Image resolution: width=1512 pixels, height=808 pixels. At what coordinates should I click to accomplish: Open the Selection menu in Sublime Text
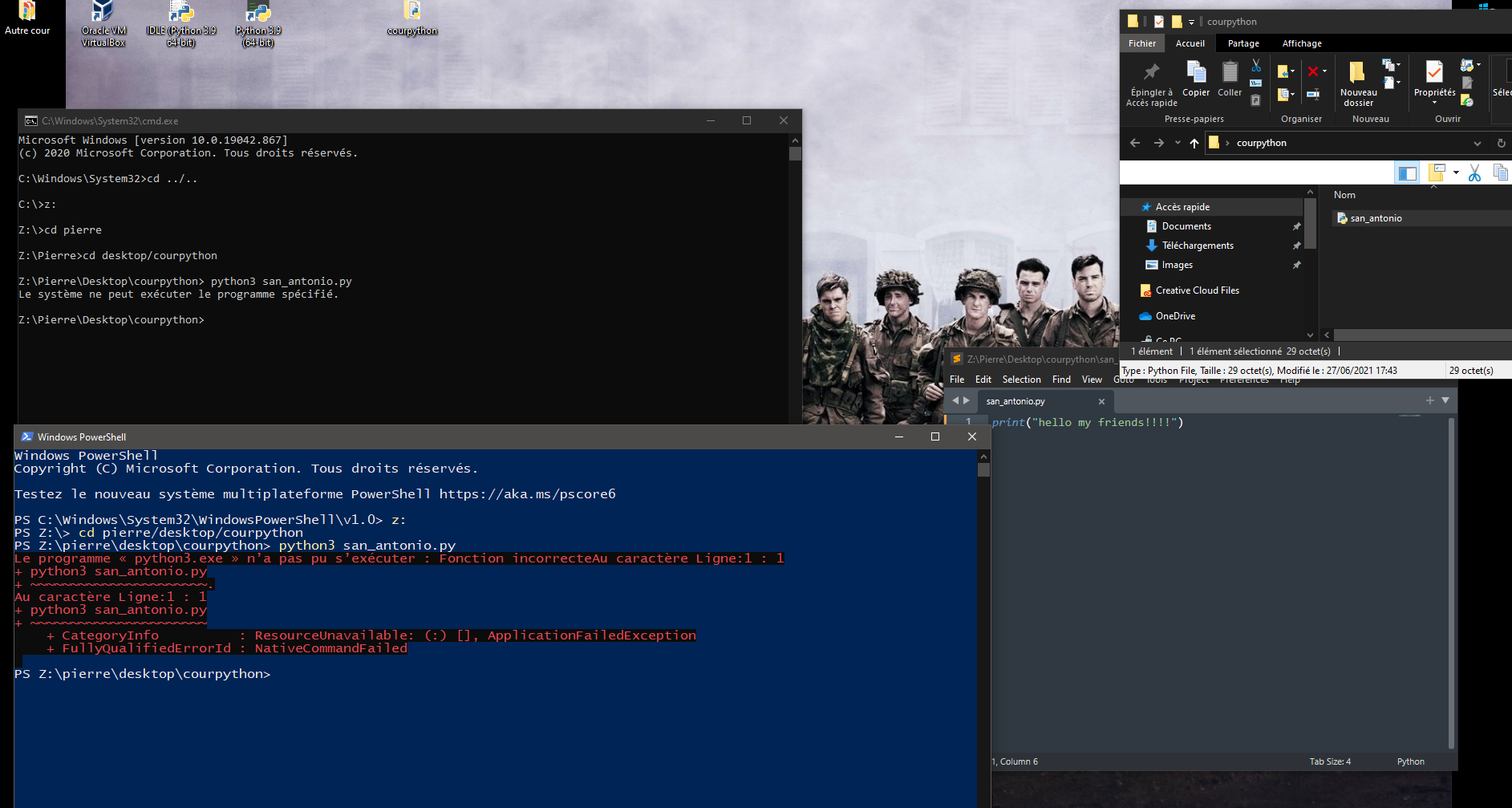1021,380
